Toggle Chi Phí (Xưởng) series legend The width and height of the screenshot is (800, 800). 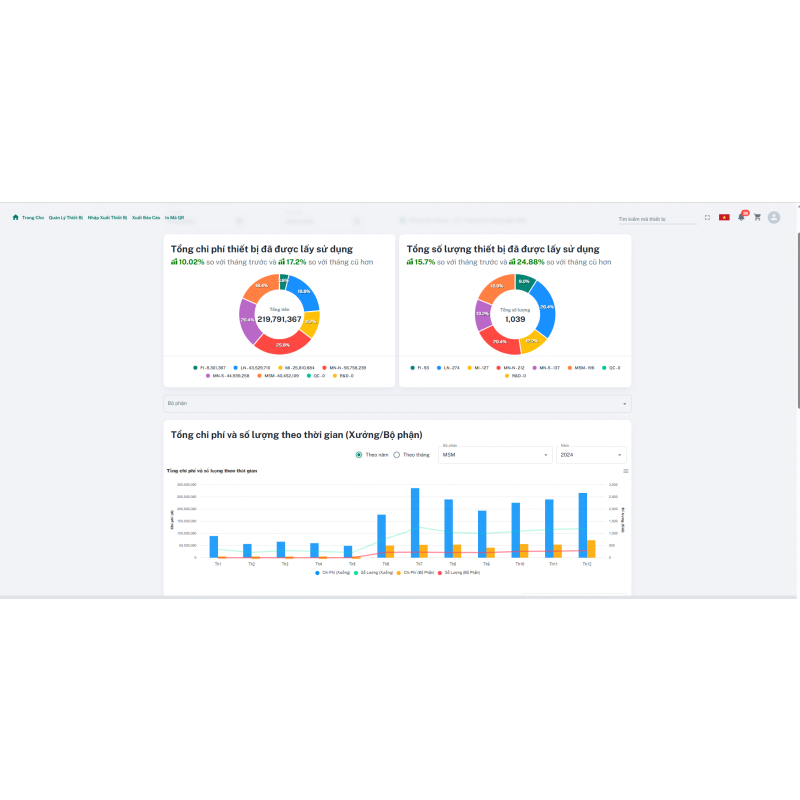pyautogui.click(x=333, y=573)
